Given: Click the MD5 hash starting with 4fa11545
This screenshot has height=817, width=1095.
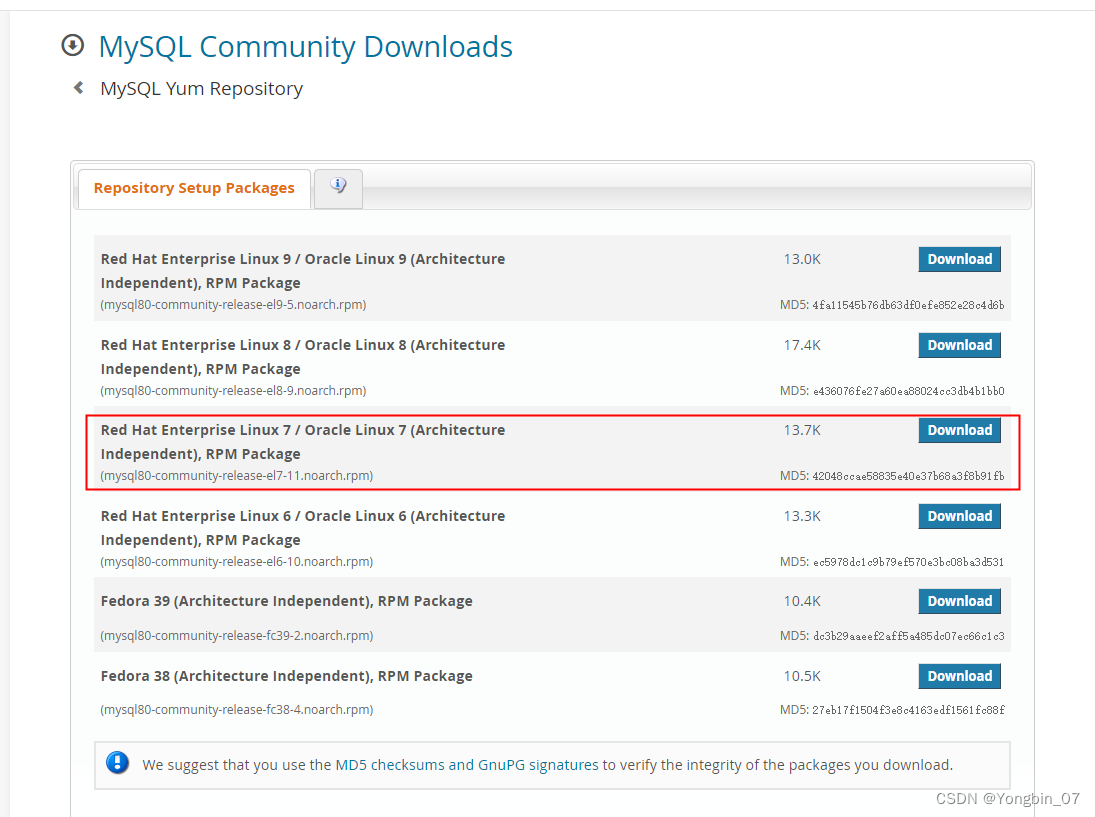Looking at the screenshot, I should [909, 305].
